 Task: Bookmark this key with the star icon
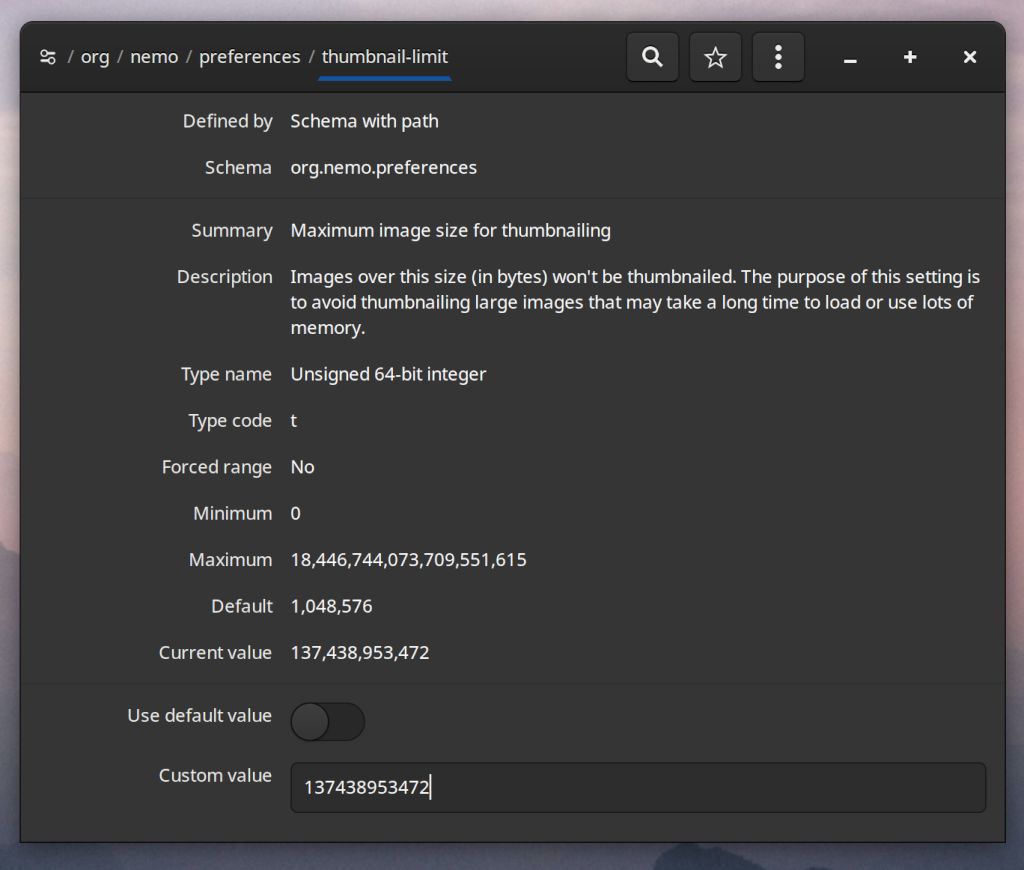[x=715, y=57]
